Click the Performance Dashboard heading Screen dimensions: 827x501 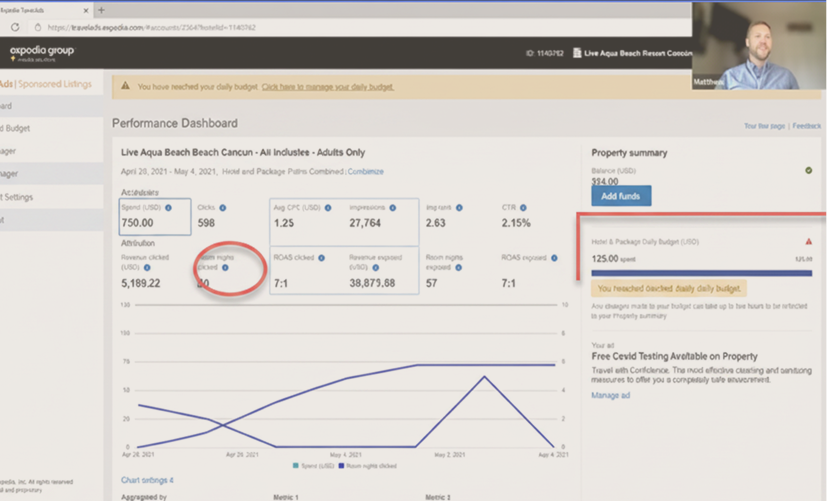click(175, 123)
